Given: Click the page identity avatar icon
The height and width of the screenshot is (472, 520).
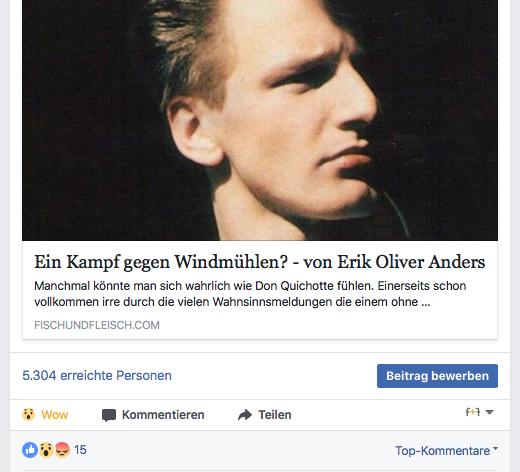Looking at the screenshot, I should coord(473,412).
